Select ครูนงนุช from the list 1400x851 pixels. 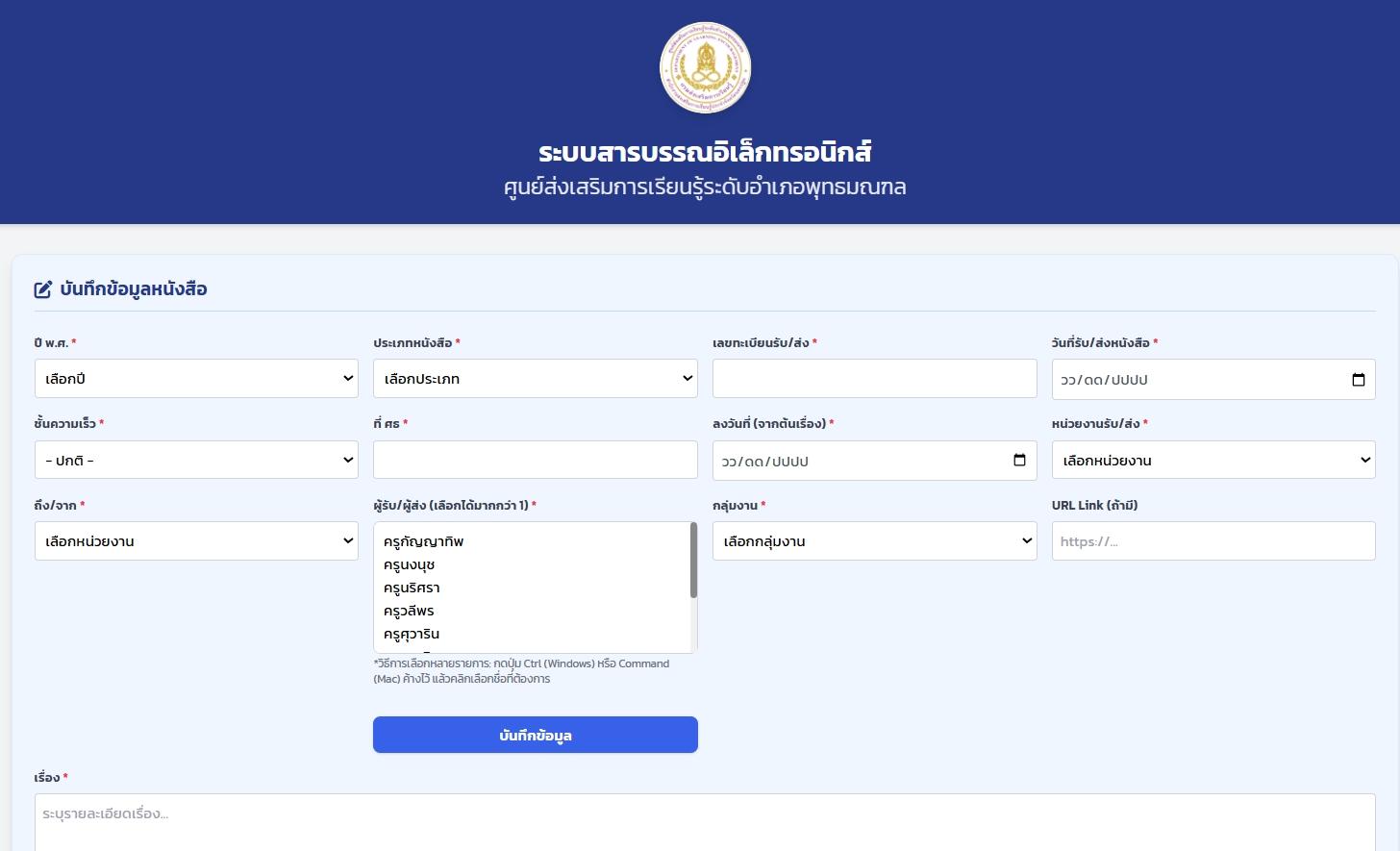coord(410,564)
